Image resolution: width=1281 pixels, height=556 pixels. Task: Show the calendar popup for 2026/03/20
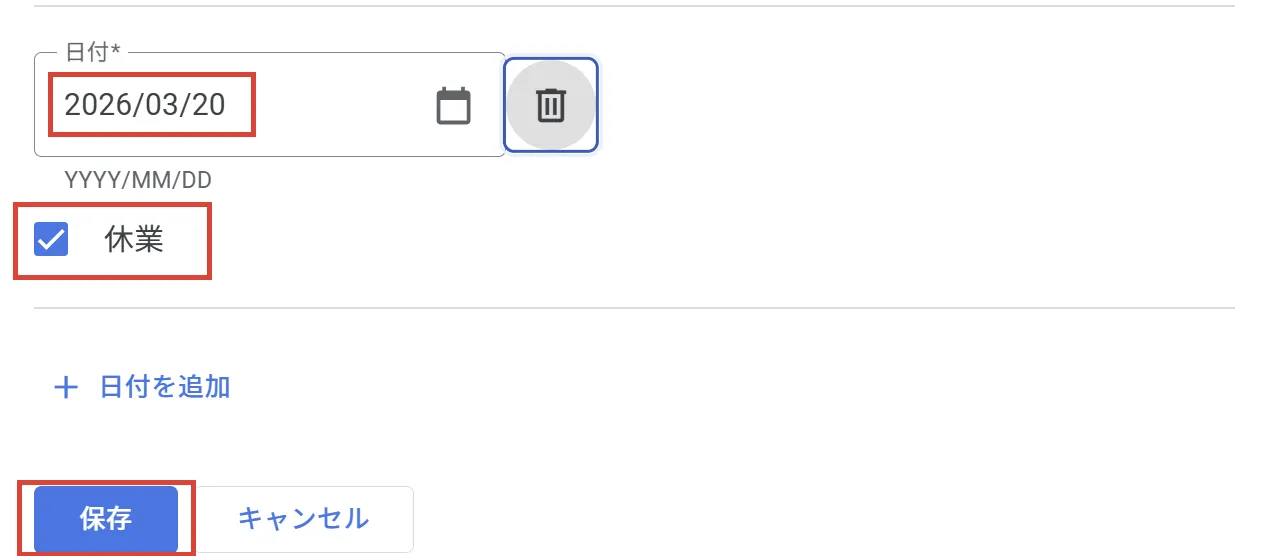(453, 105)
